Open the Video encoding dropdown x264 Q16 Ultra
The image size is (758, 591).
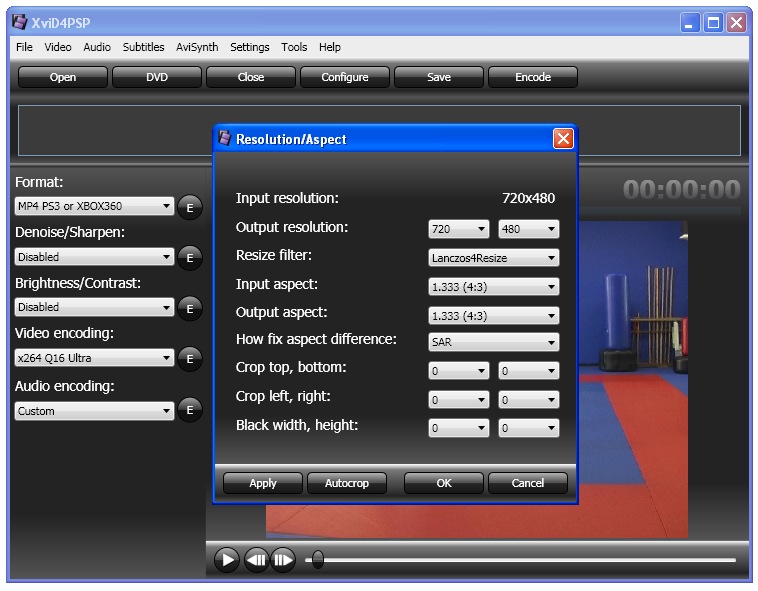[94, 358]
